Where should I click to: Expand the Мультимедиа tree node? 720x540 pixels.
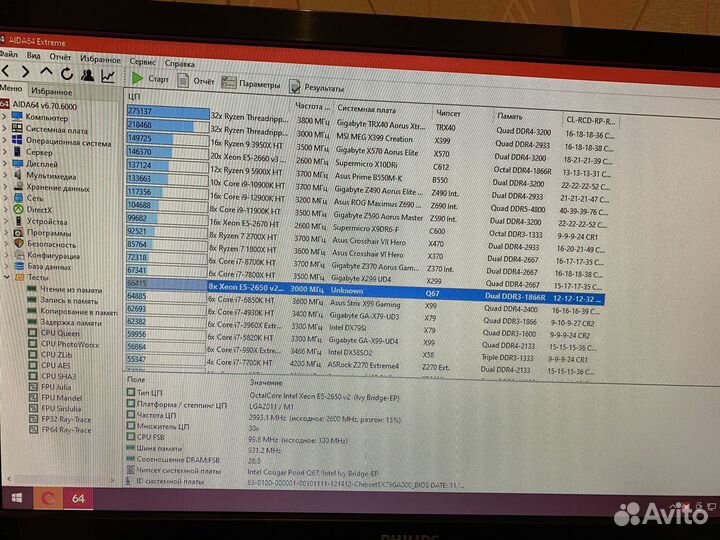[x=5, y=174]
